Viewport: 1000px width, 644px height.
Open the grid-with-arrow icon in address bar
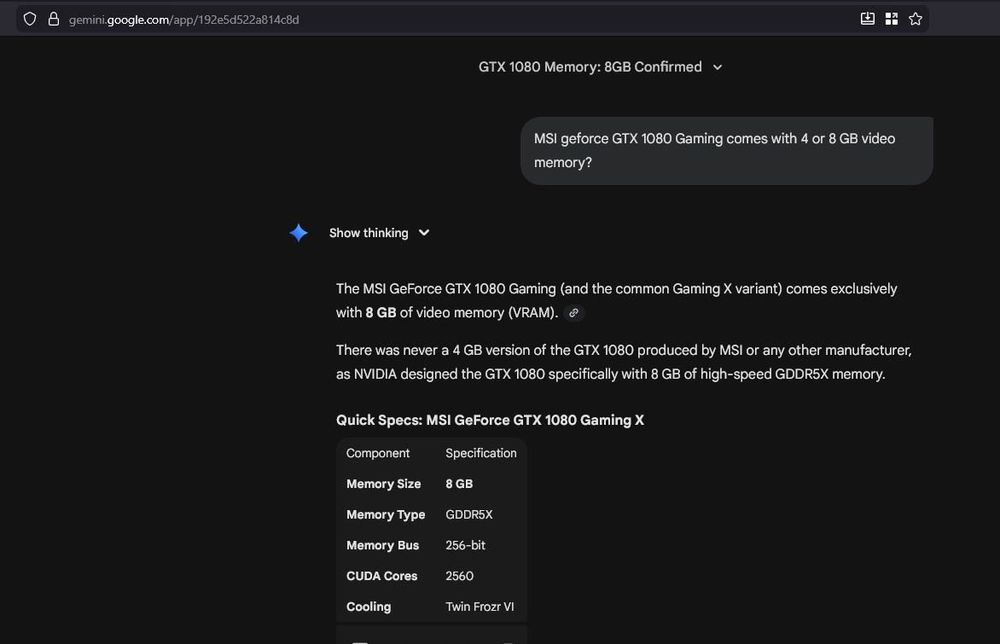click(x=891, y=19)
